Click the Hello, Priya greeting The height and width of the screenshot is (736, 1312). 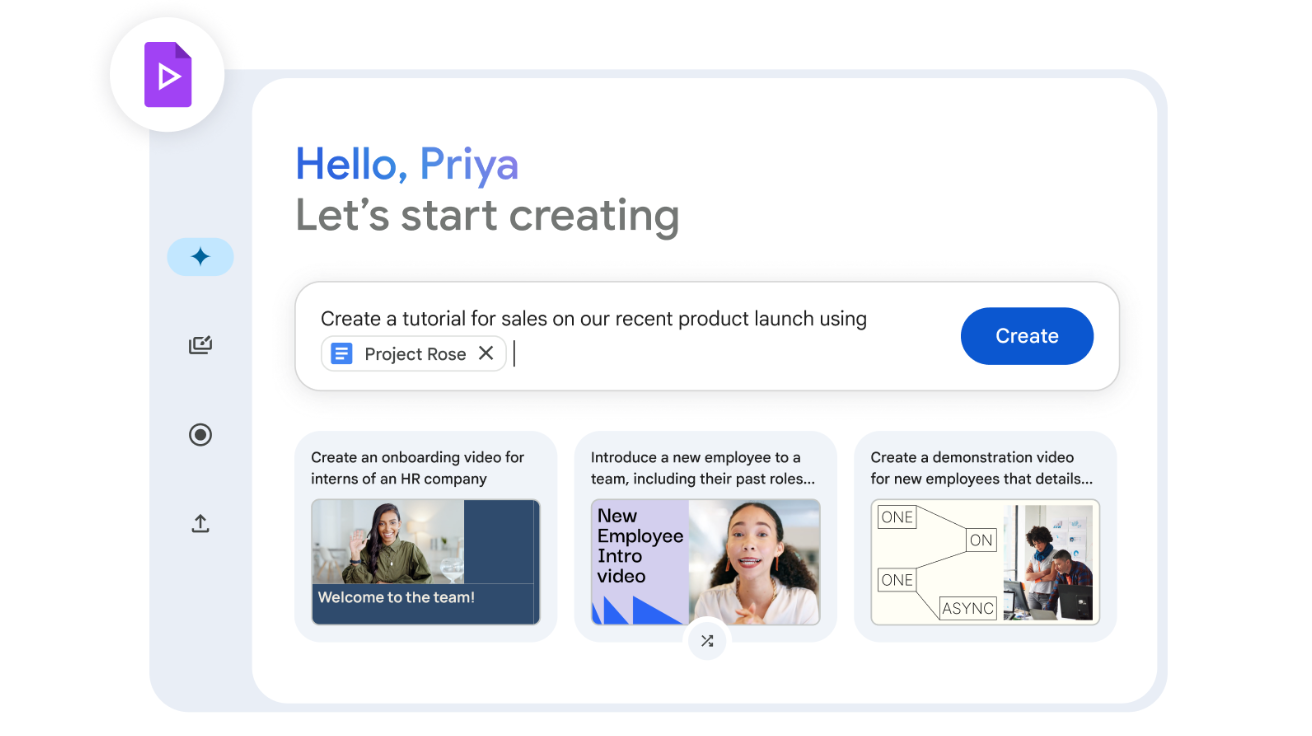coord(407,165)
